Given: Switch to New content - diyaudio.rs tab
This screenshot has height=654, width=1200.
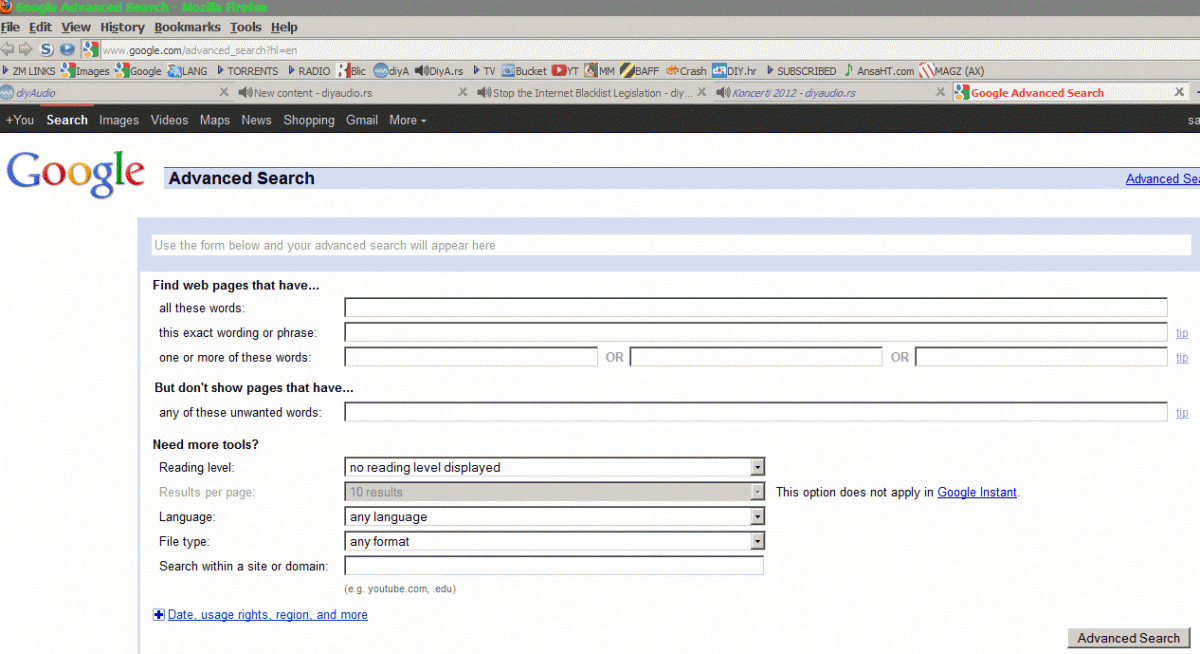Looking at the screenshot, I should pos(353,93).
